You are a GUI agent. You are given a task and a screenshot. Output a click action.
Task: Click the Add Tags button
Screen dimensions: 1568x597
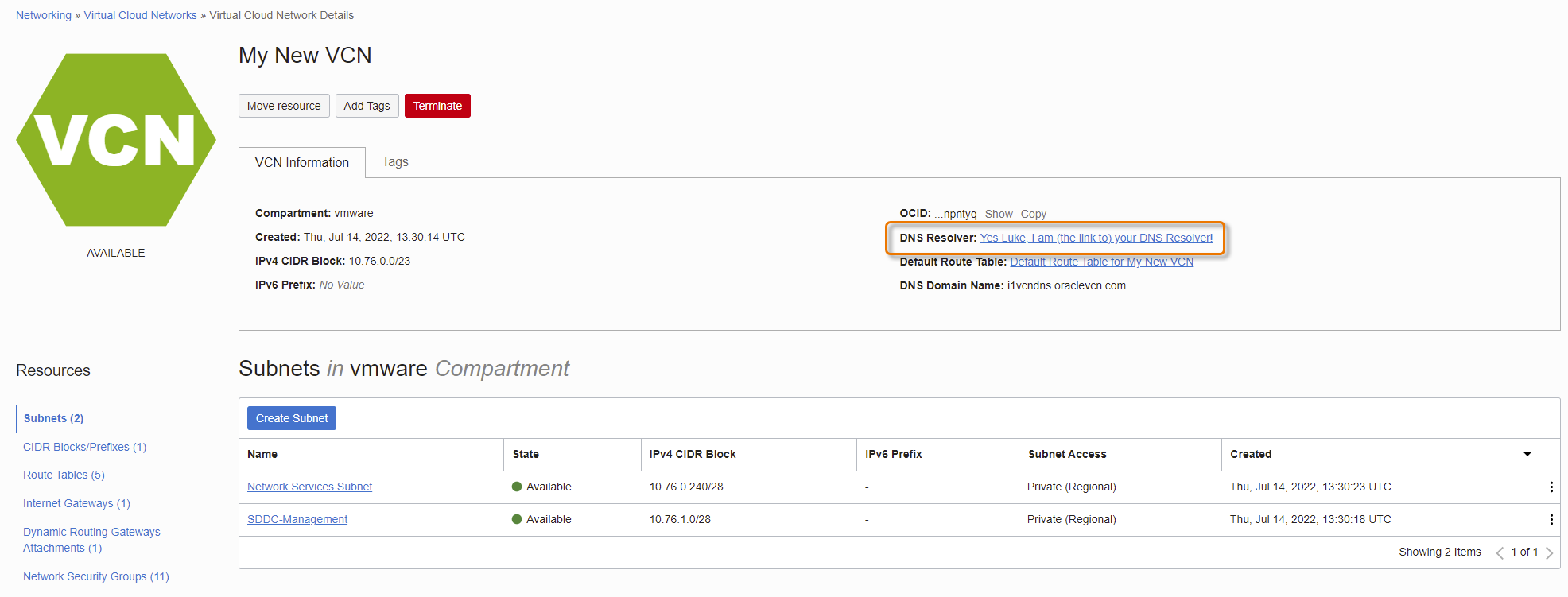pyautogui.click(x=367, y=106)
